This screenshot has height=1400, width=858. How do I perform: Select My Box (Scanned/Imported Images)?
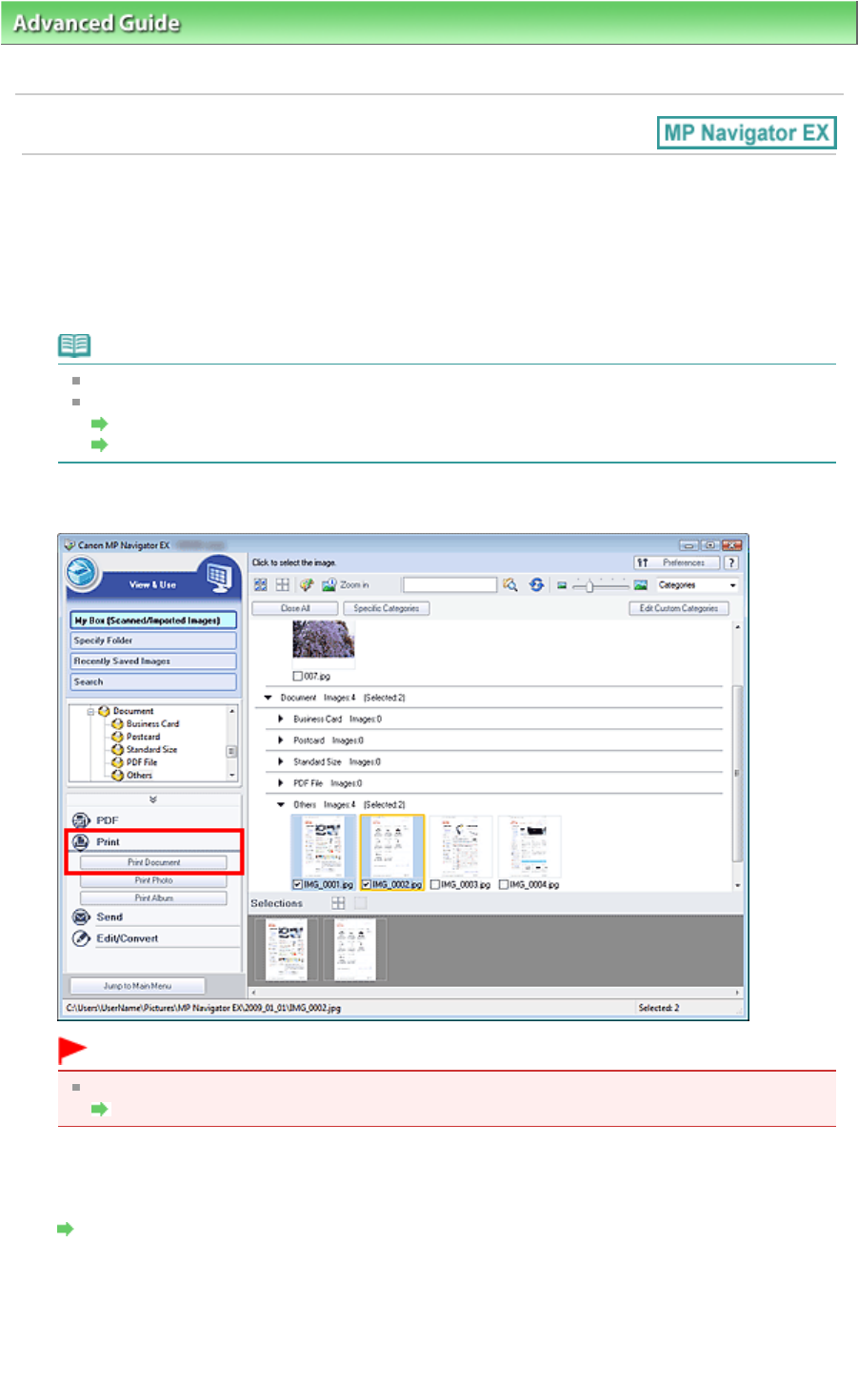pos(152,621)
